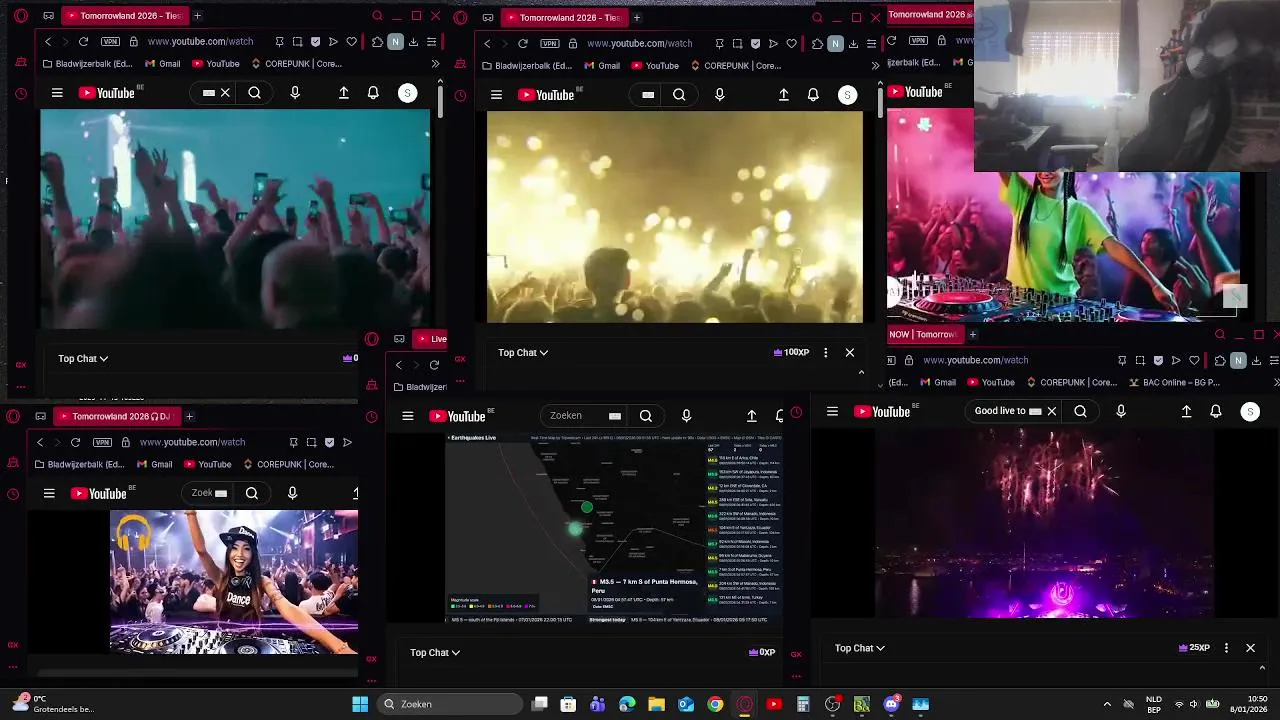This screenshot has width=1280, height=720.
Task: Expand the Top Chat dropdown beside 0XP
Action: coord(435,652)
